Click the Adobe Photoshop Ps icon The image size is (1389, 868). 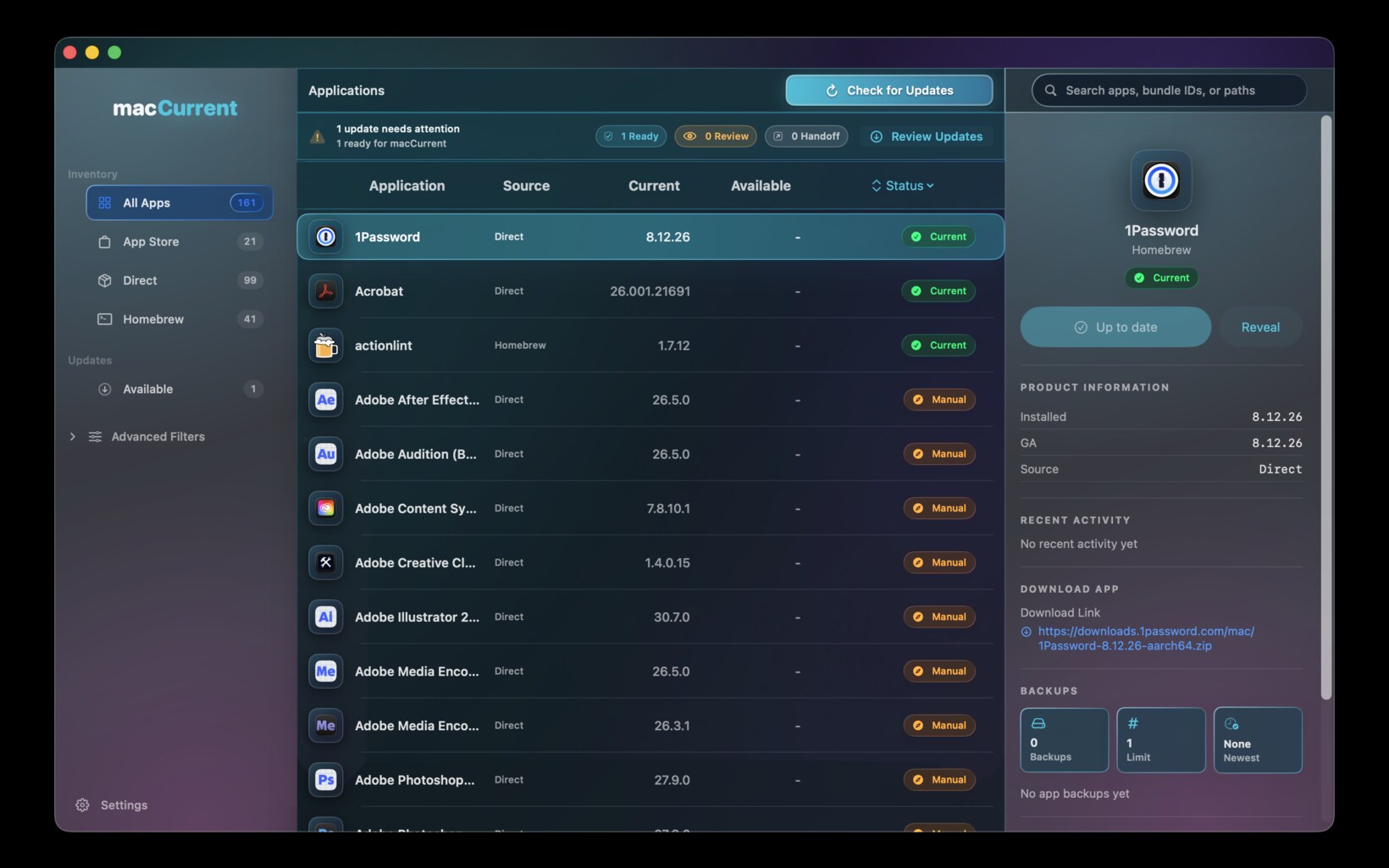pyautogui.click(x=325, y=780)
